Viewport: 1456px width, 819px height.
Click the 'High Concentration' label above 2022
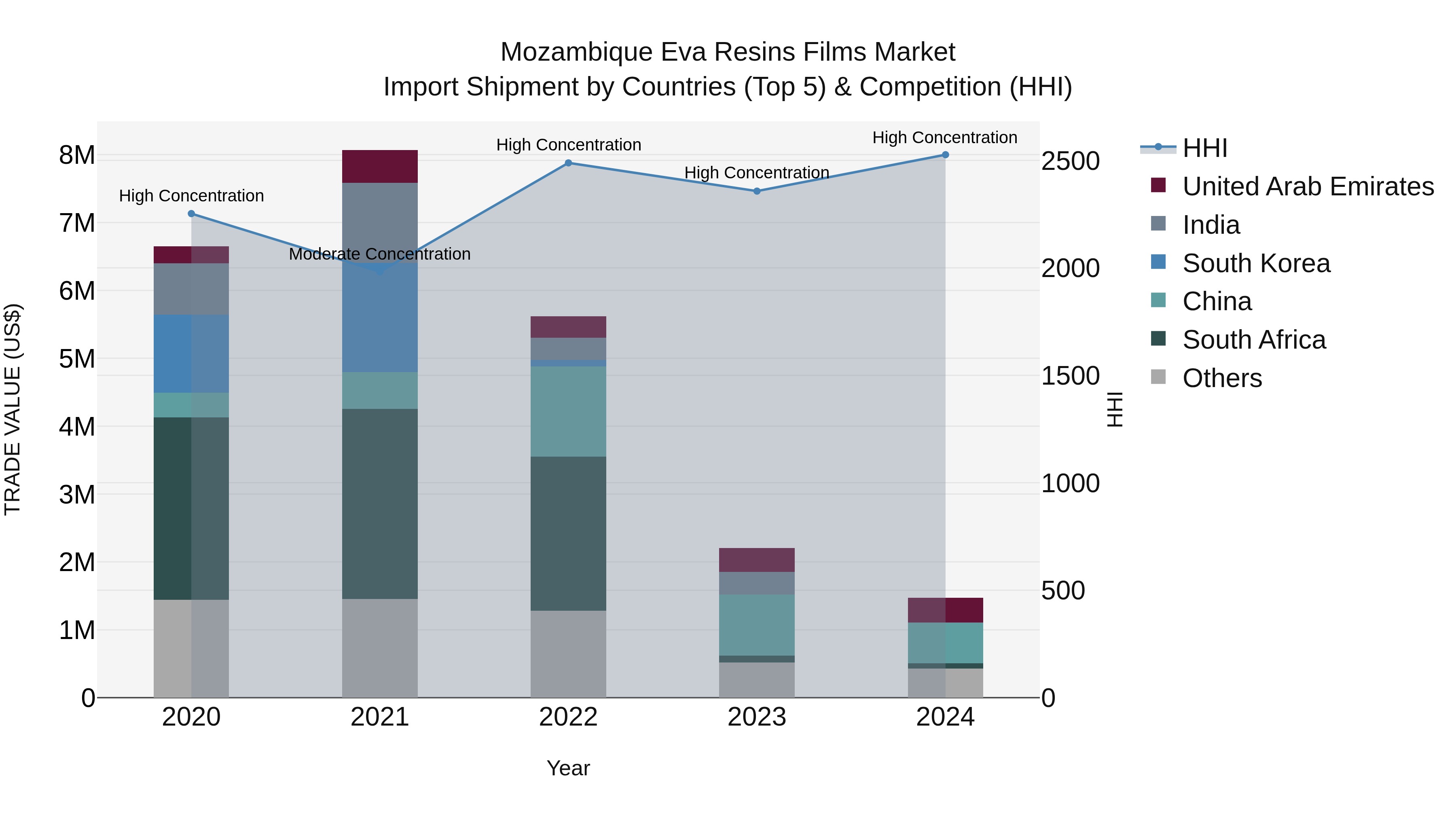tap(569, 145)
